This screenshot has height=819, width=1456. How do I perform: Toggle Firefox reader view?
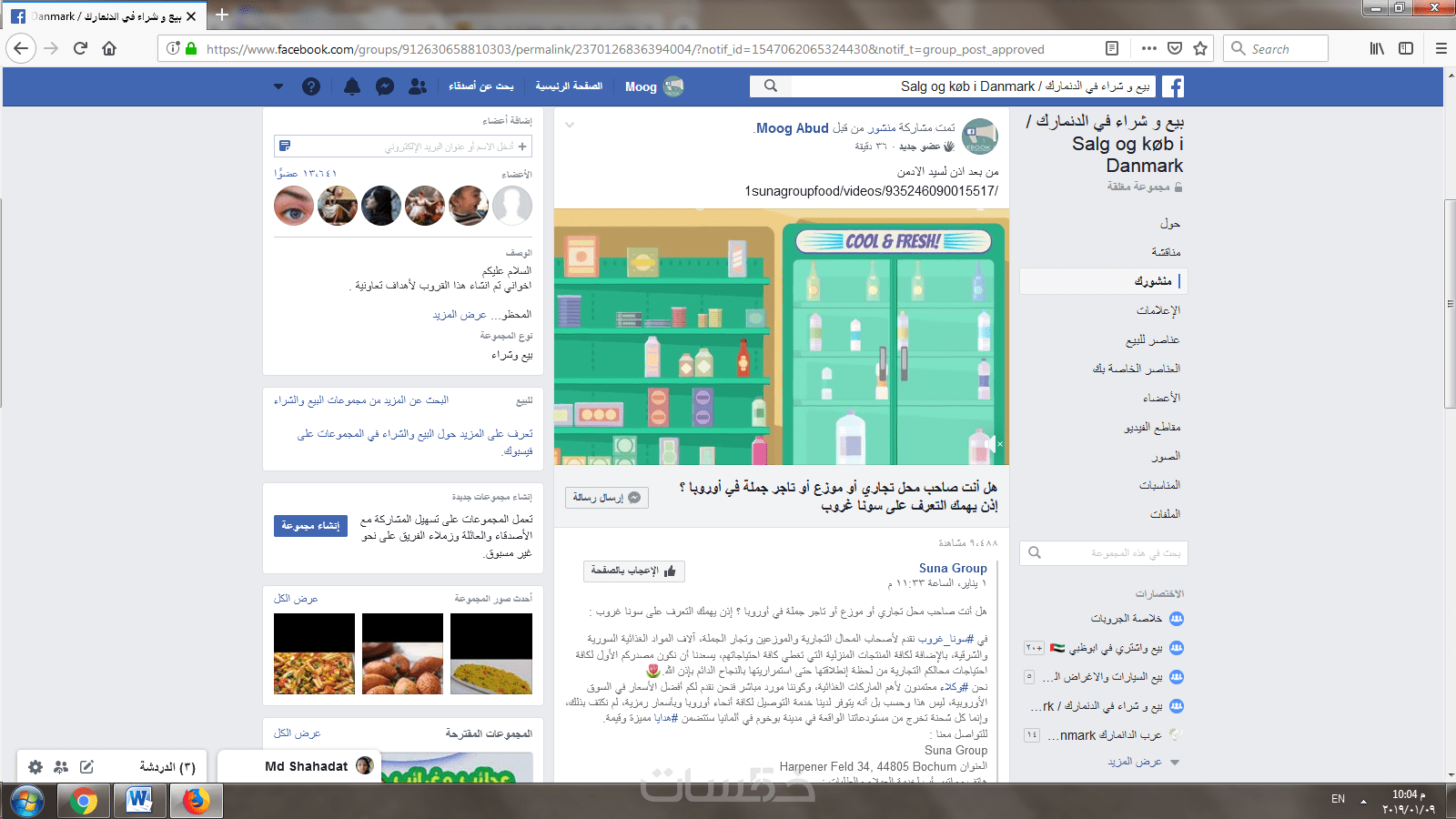point(1112,48)
